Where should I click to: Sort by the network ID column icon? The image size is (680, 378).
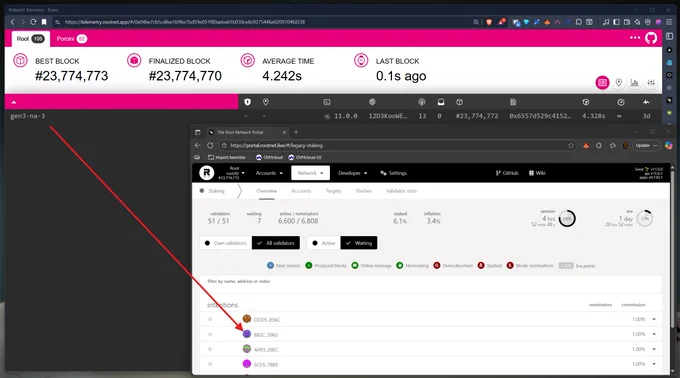point(372,102)
